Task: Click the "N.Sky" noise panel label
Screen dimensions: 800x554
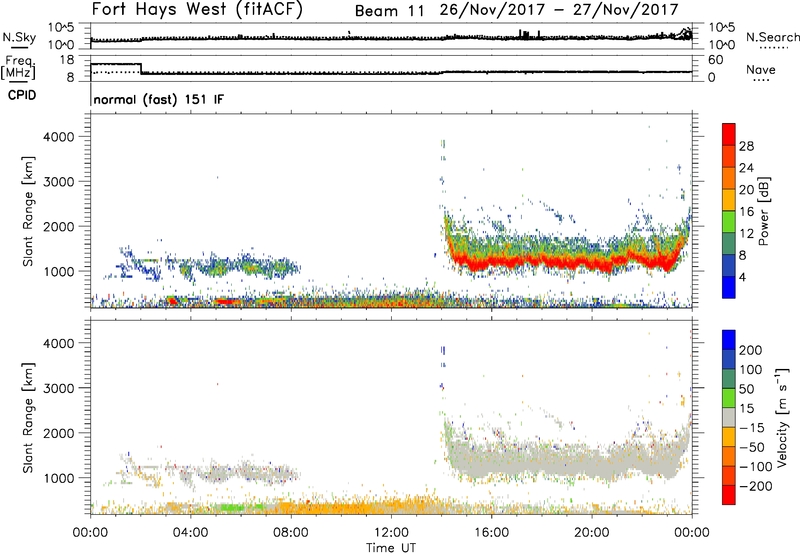Action: [x=19, y=37]
